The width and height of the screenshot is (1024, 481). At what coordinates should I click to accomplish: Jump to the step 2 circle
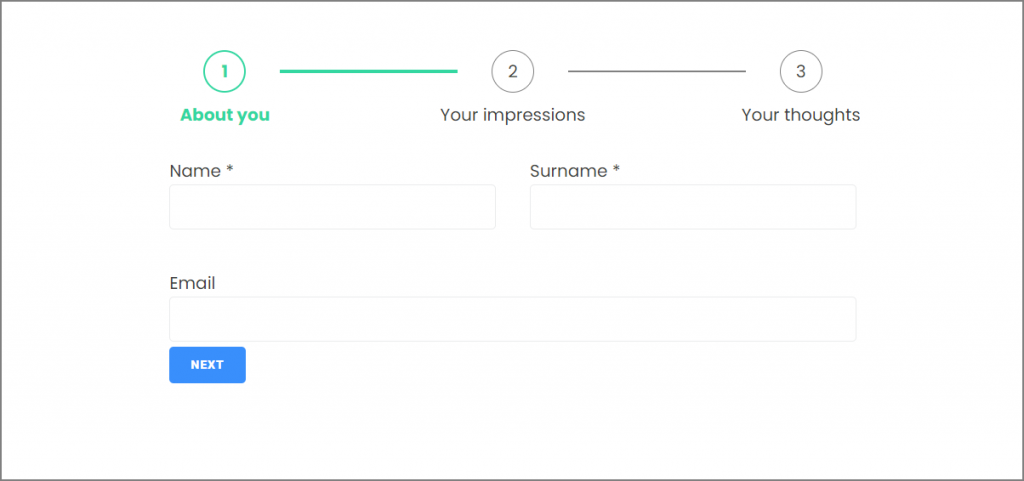pyautogui.click(x=513, y=71)
